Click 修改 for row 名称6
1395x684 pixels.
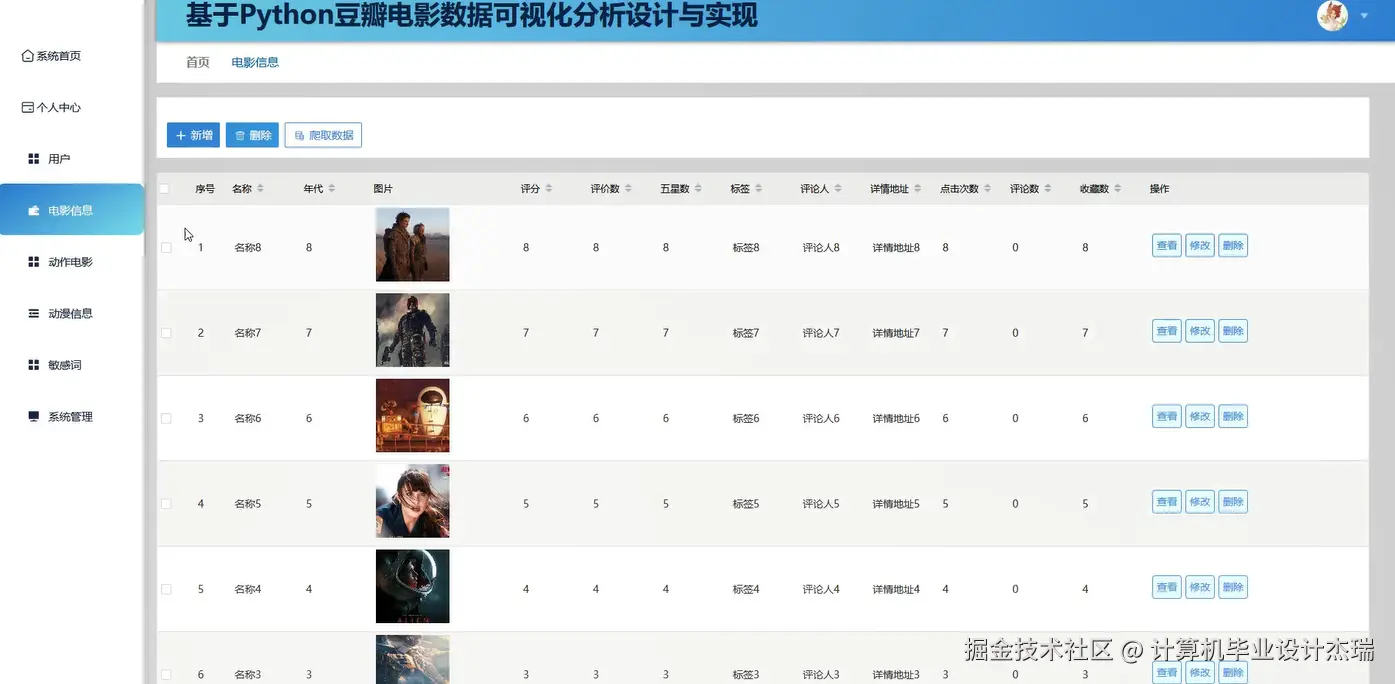[1200, 417]
